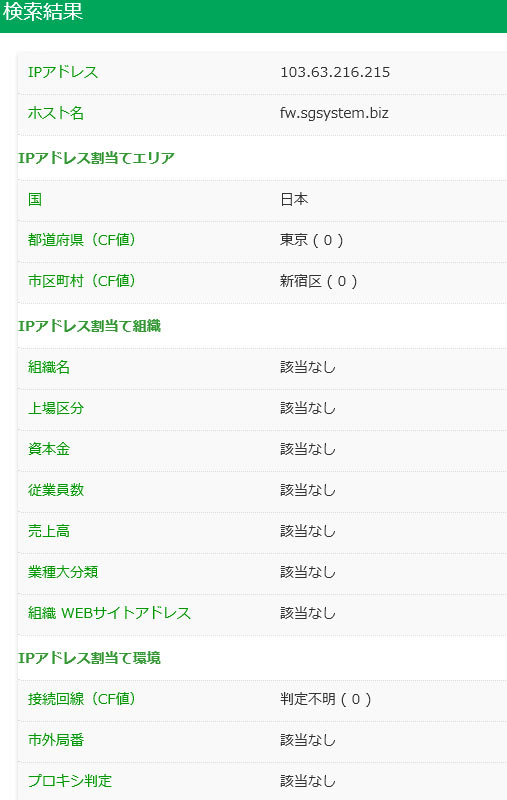Click the 組織 WEBサイトアドレス label
Screen dimensions: 507x800
click(109, 613)
